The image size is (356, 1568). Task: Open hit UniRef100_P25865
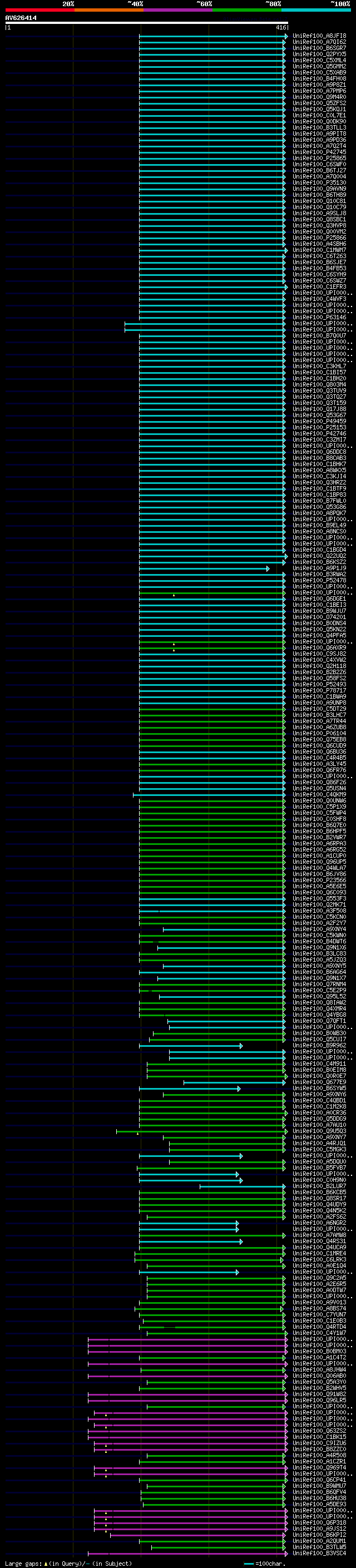pyautogui.click(x=319, y=159)
